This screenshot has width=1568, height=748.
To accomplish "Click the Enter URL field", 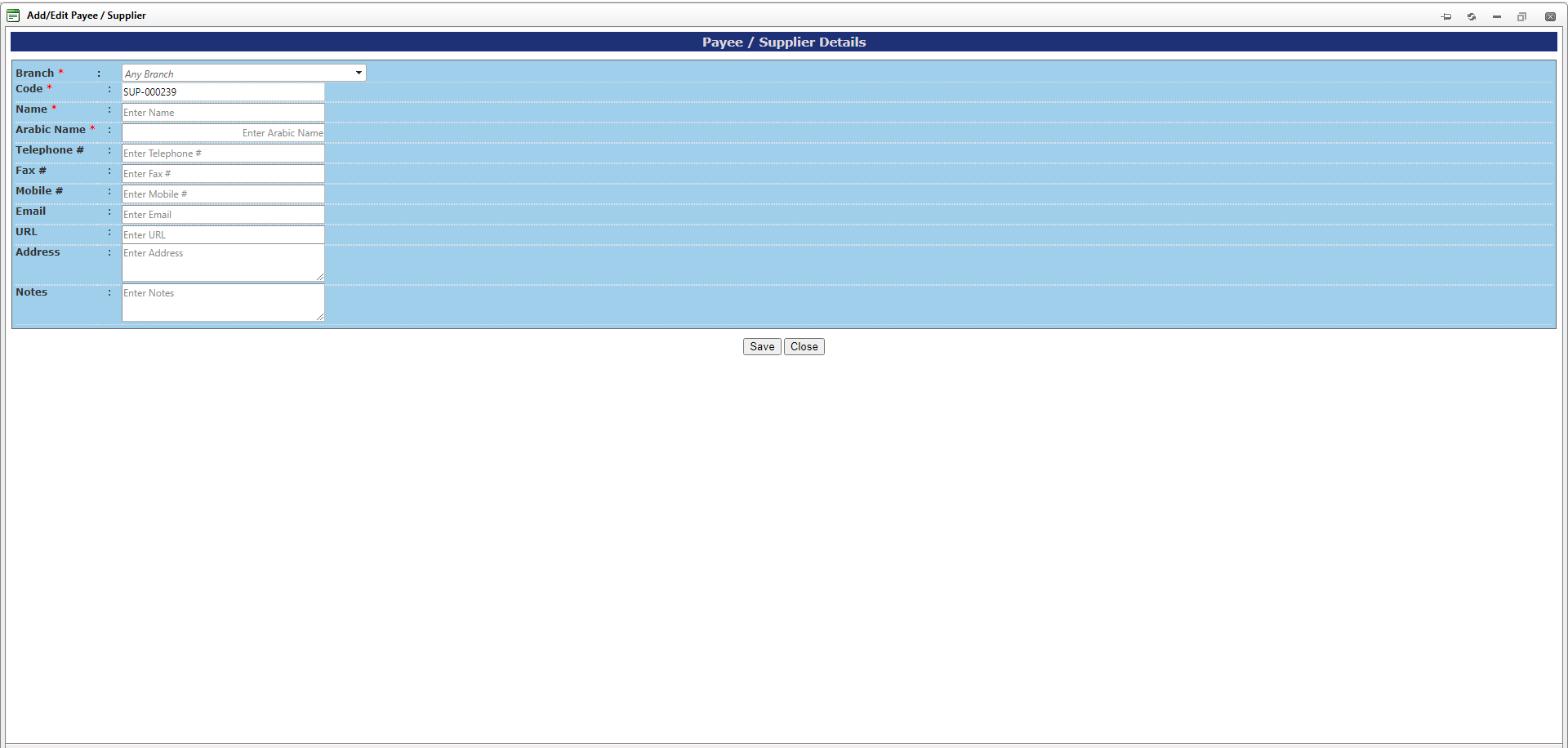I will 222,234.
